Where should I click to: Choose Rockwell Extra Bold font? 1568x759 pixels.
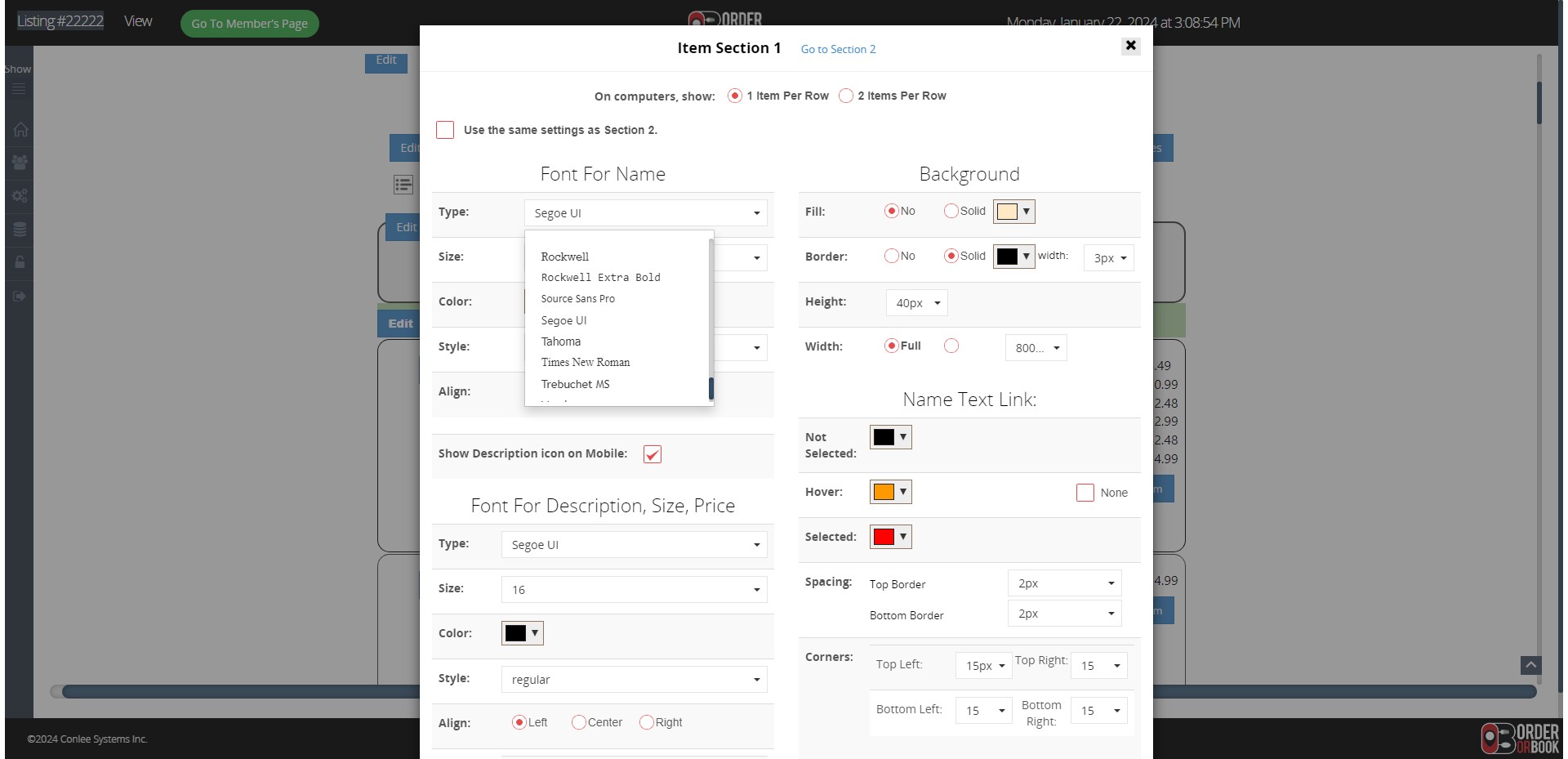(x=601, y=278)
